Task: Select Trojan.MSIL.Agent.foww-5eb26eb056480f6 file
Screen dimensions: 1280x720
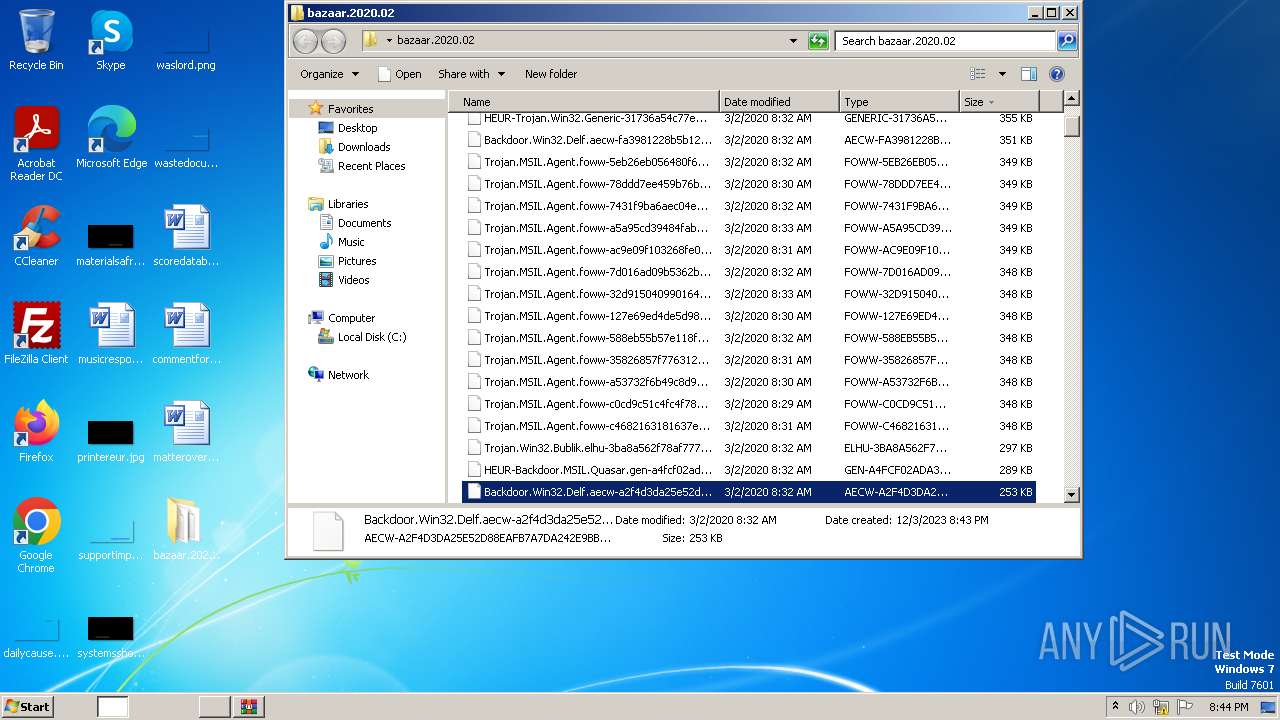Action: [x=750, y=162]
